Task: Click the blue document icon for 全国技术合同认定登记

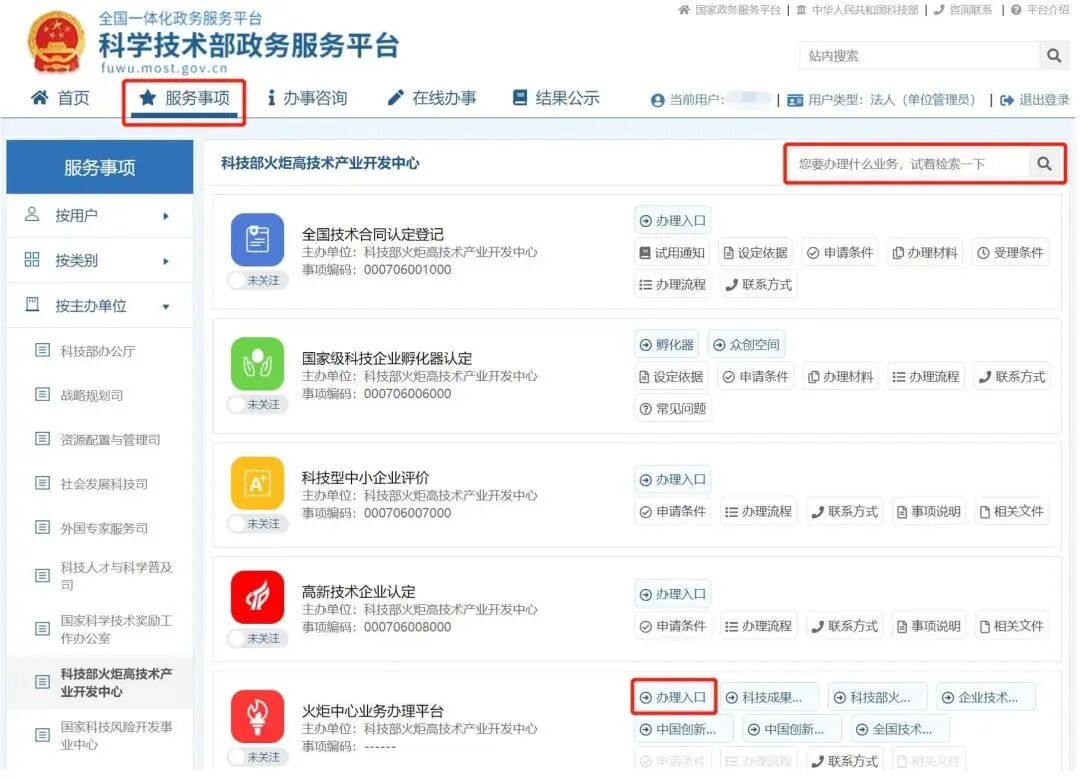Action: (257, 240)
